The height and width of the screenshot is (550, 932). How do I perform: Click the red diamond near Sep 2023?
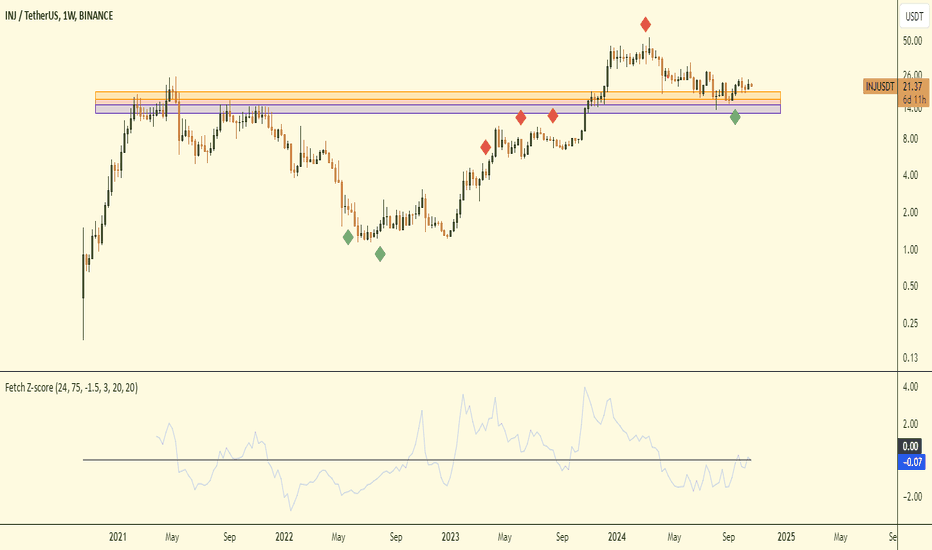point(553,116)
